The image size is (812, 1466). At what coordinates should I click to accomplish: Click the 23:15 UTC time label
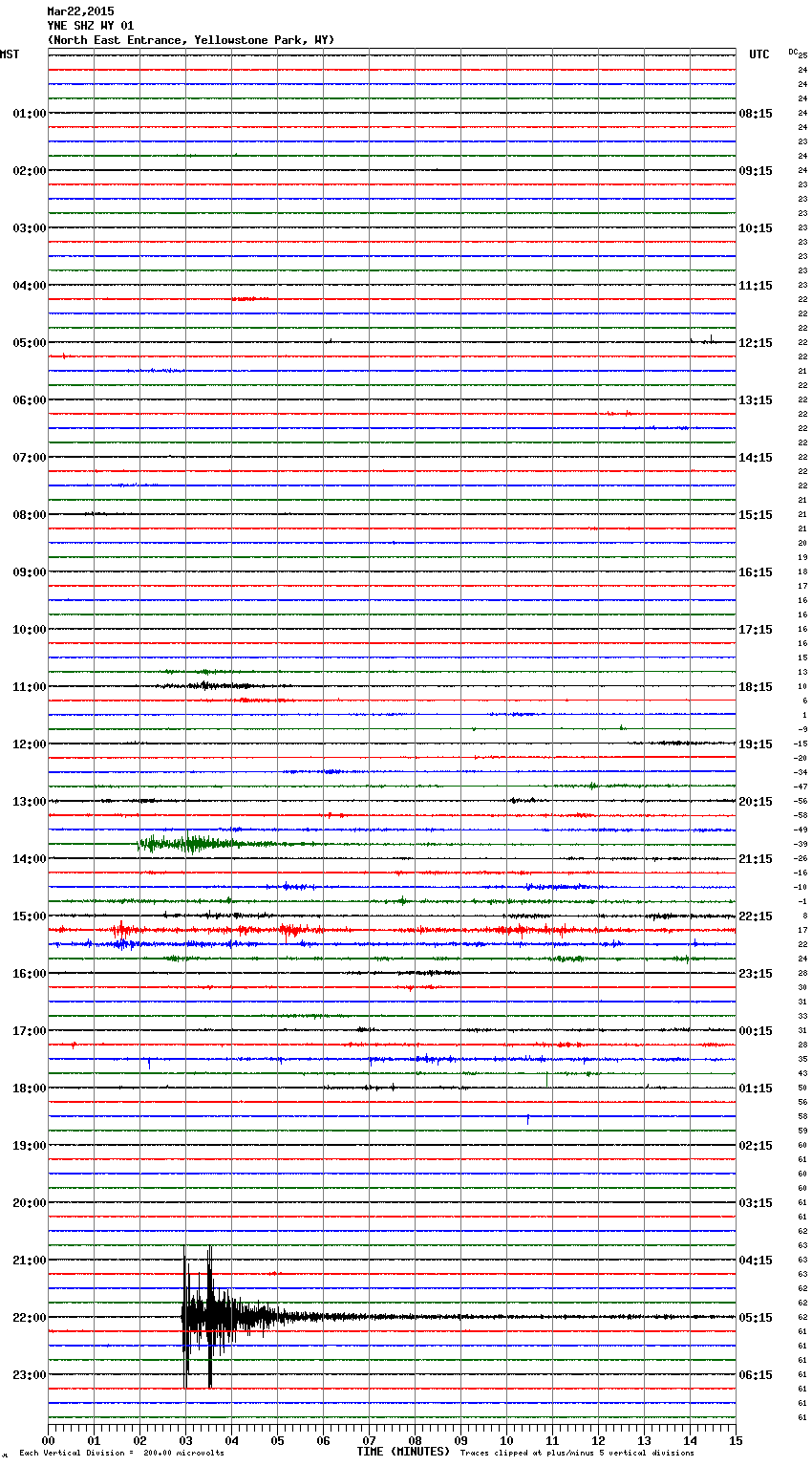[x=756, y=974]
